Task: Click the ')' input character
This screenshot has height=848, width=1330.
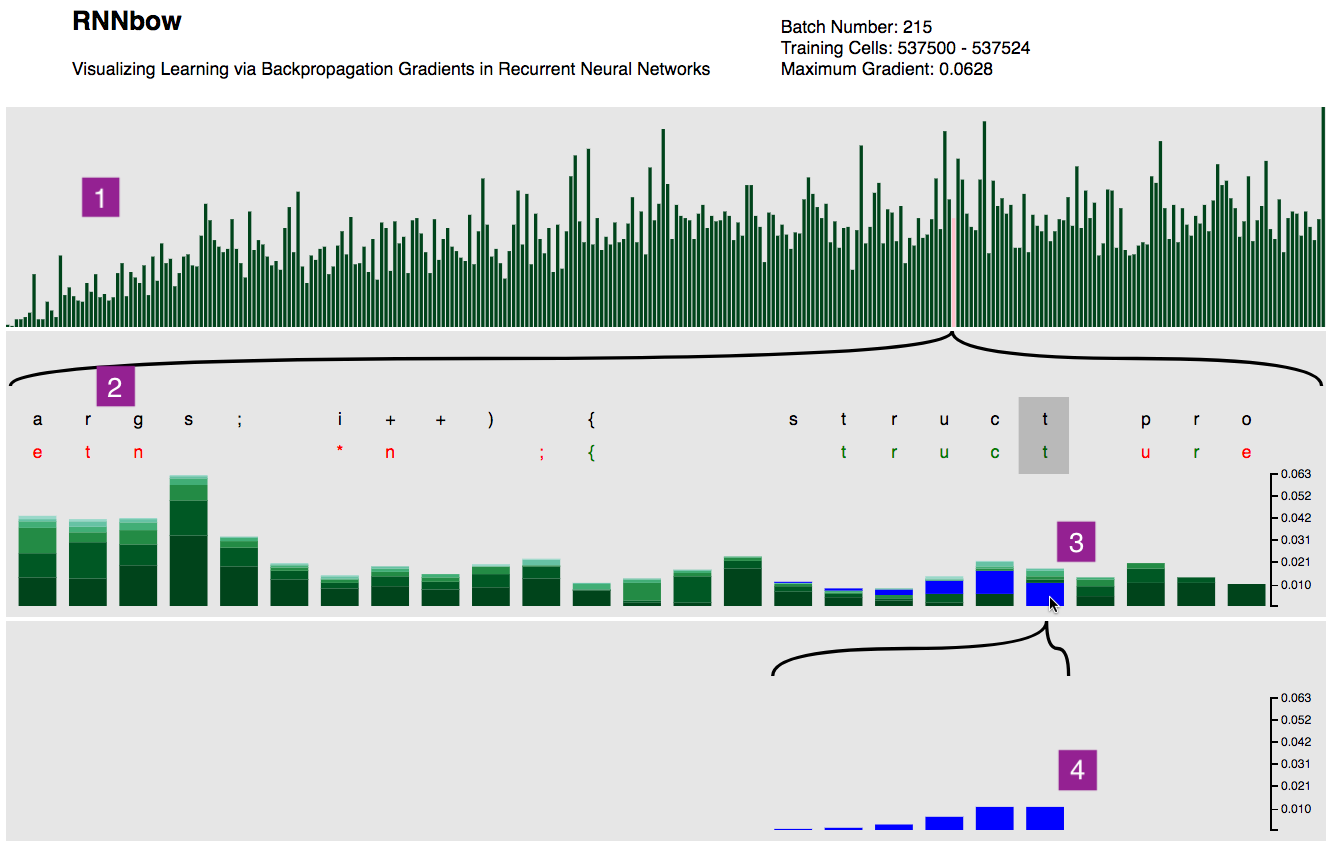Action: point(491,420)
